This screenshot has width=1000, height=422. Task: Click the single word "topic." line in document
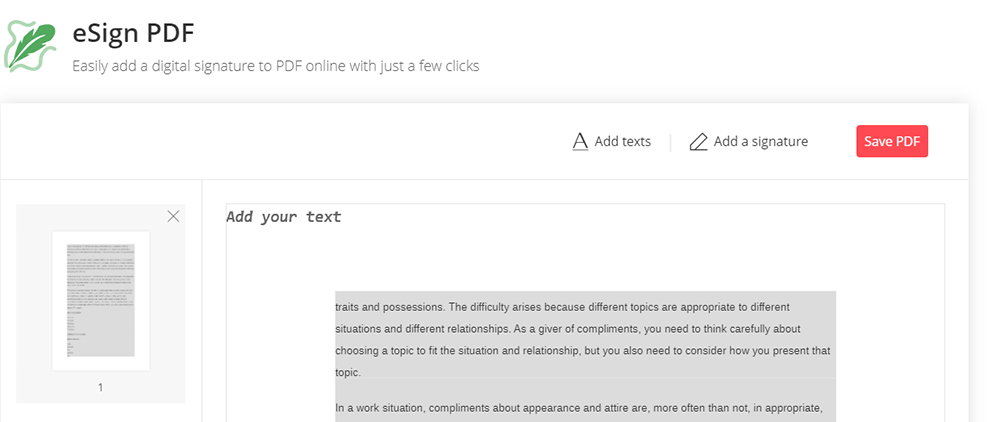(348, 372)
